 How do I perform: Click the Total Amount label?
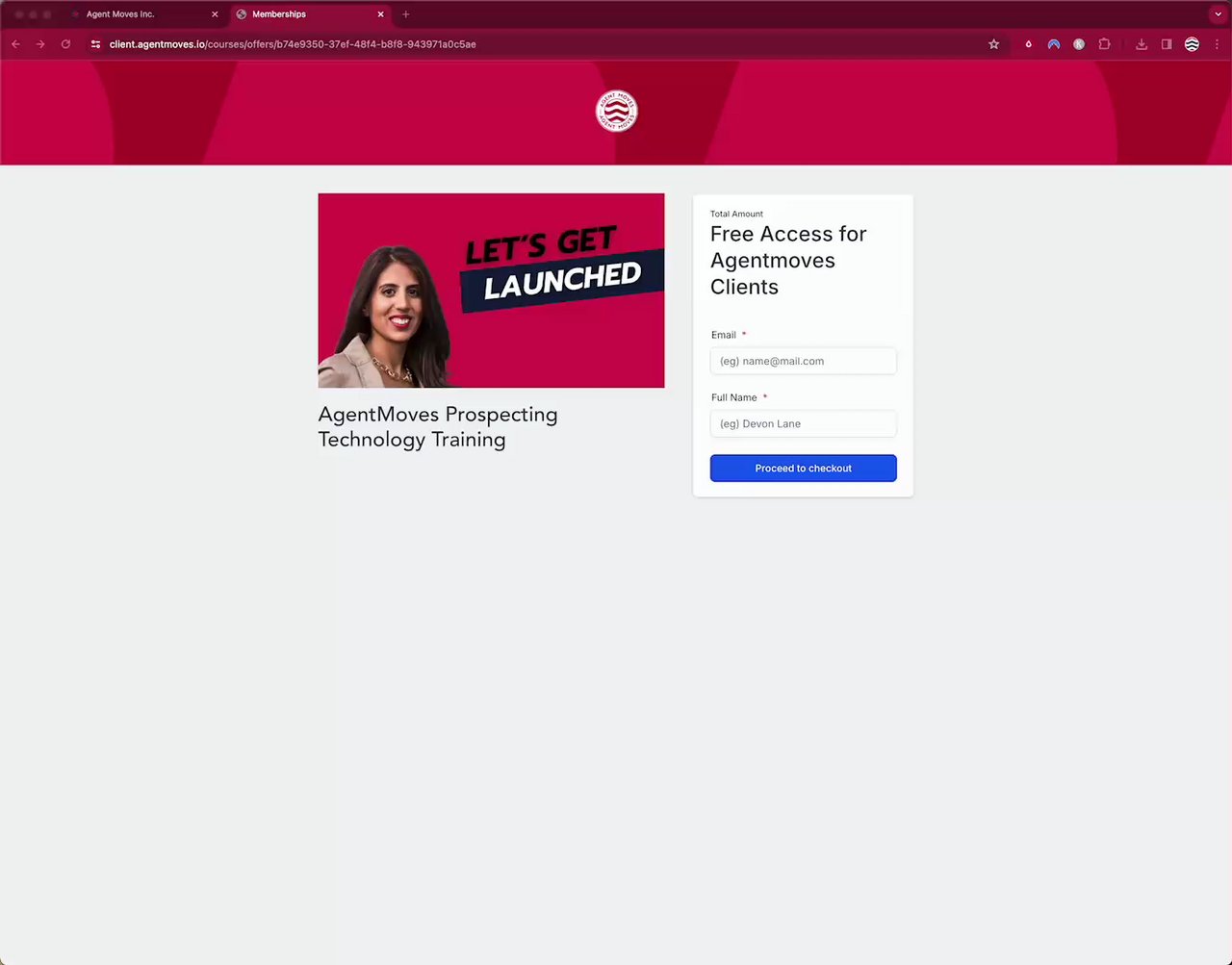(x=736, y=214)
